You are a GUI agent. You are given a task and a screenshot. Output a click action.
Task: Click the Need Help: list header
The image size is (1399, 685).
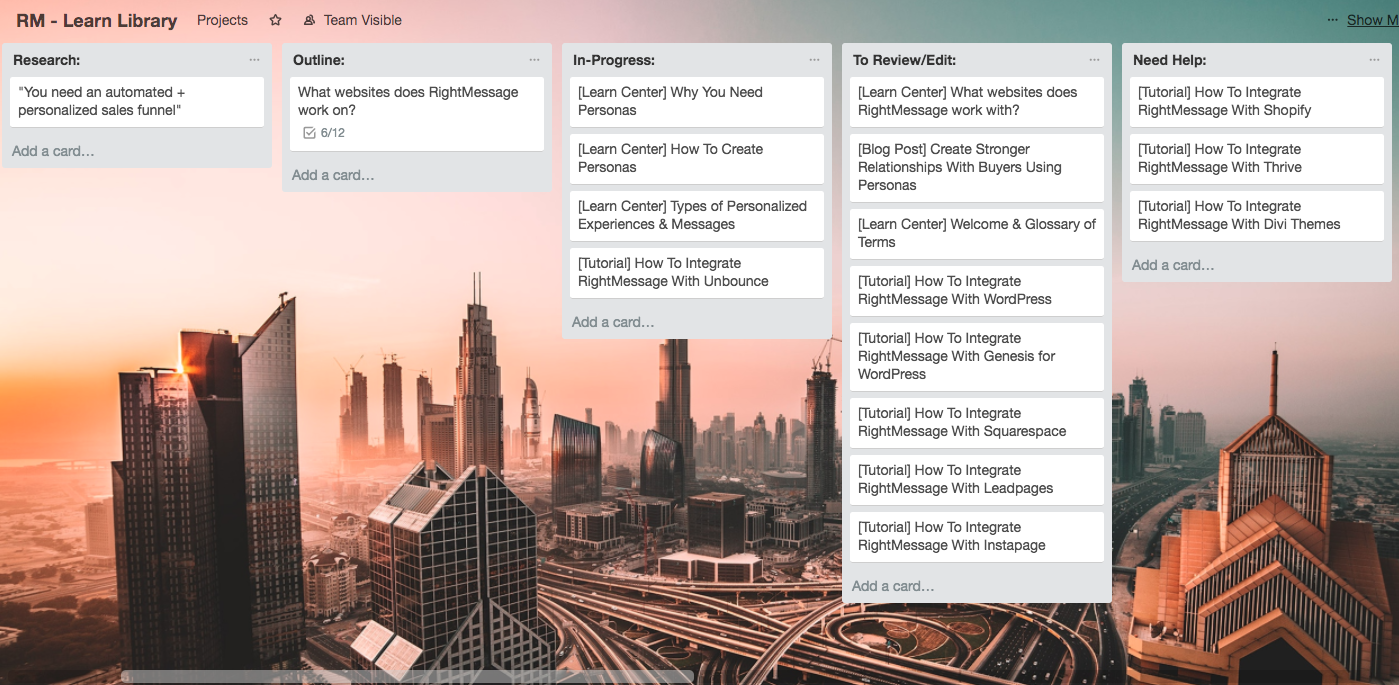pos(1170,60)
